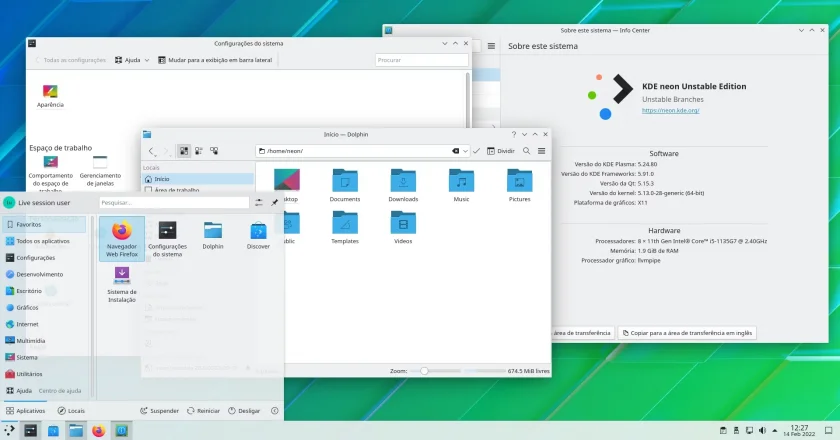The width and height of the screenshot is (840, 440).
Task: Click Copiar para a área de transferência em inglês
Action: coord(687,333)
